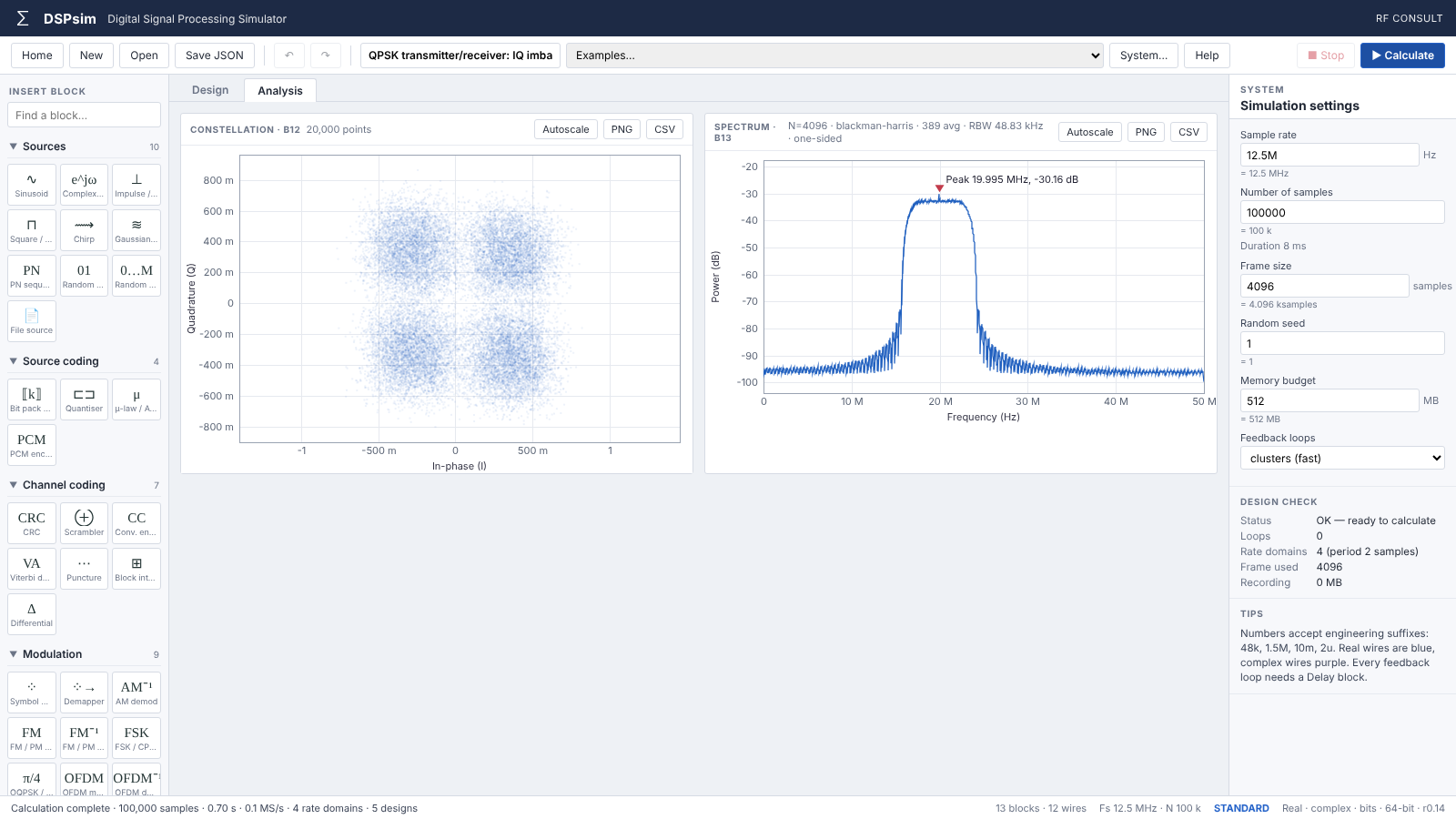Select the Square wave block
Image resolution: width=1456 pixels, height=819 pixels.
pos(32,230)
